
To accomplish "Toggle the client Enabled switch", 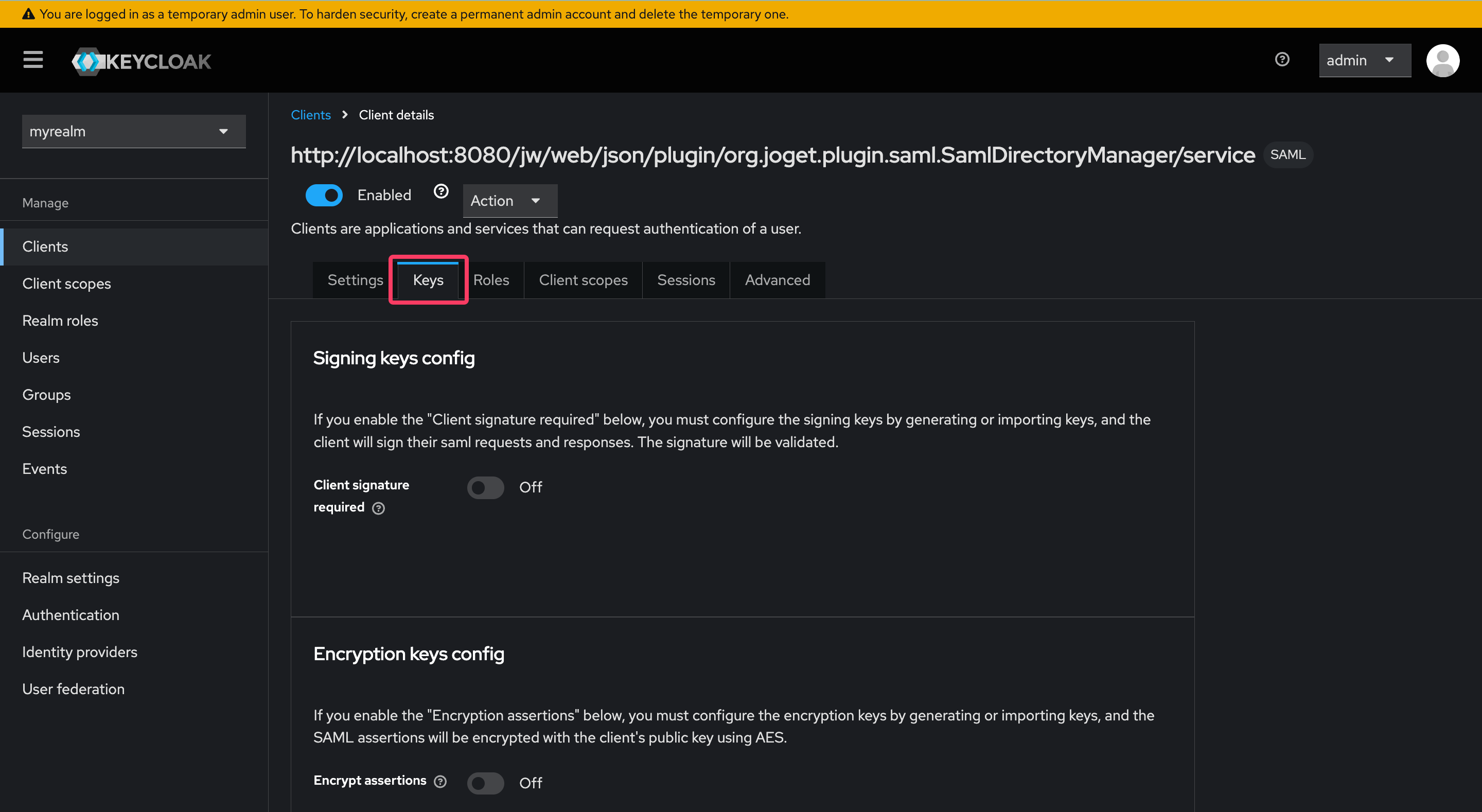I will (324, 195).
